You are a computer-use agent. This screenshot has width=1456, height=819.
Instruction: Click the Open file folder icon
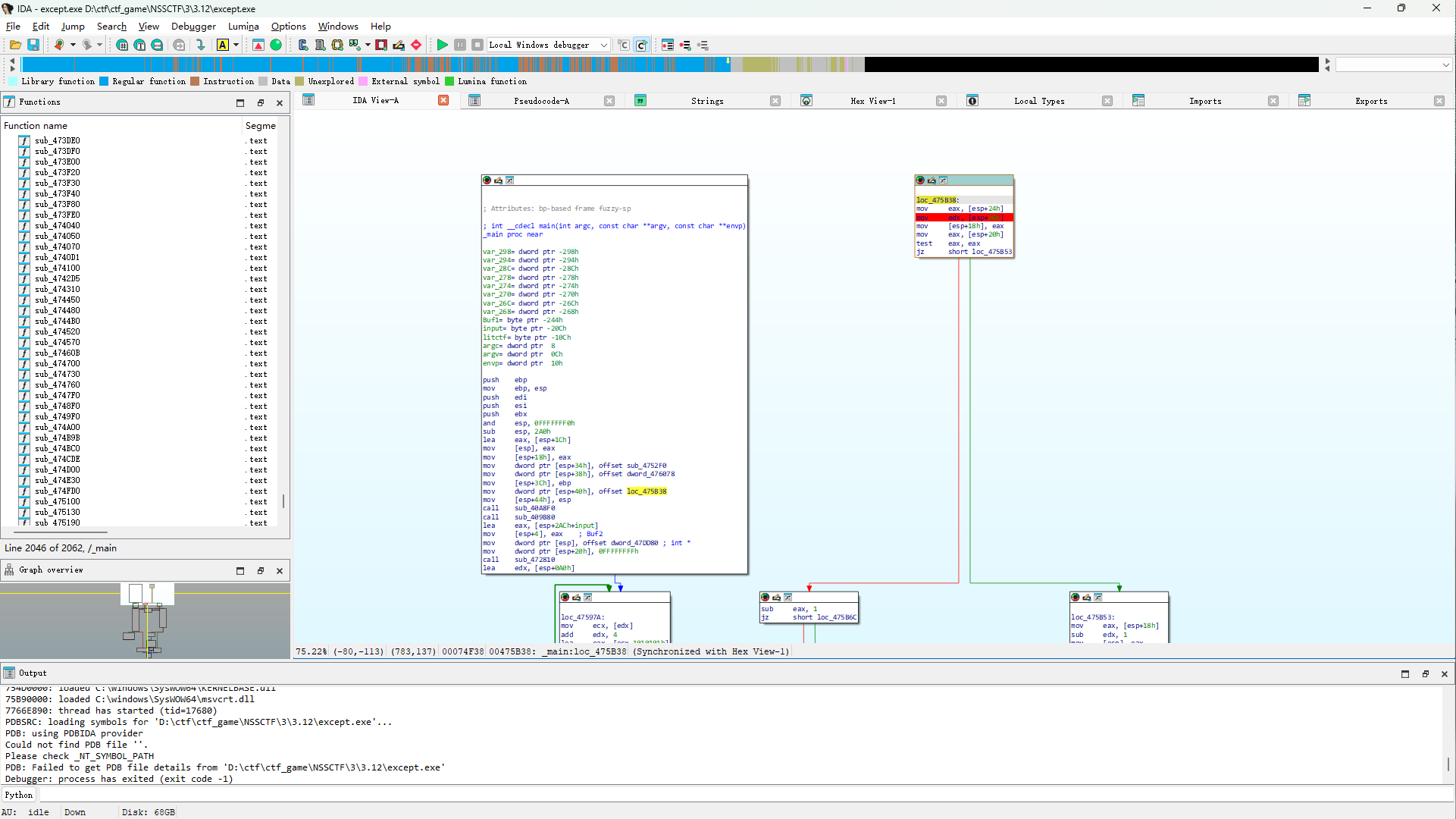pos(15,45)
